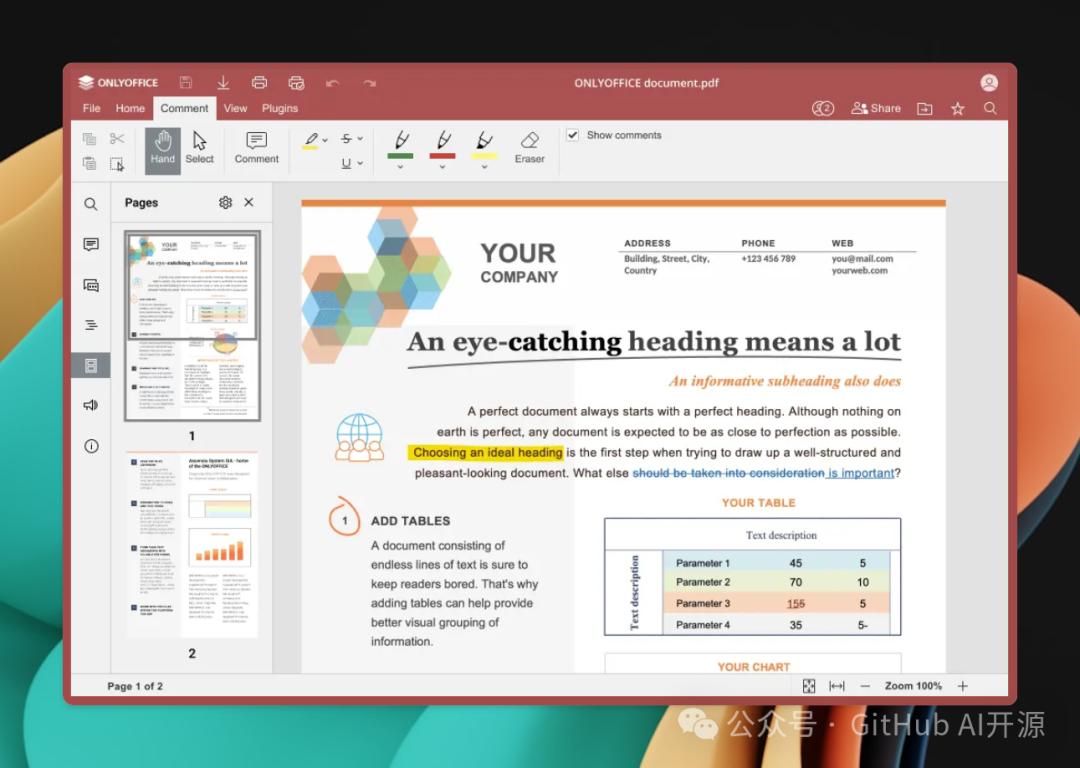Open the Comments panel in the left sidebar
Screen dimensions: 1080x768
click(x=91, y=245)
